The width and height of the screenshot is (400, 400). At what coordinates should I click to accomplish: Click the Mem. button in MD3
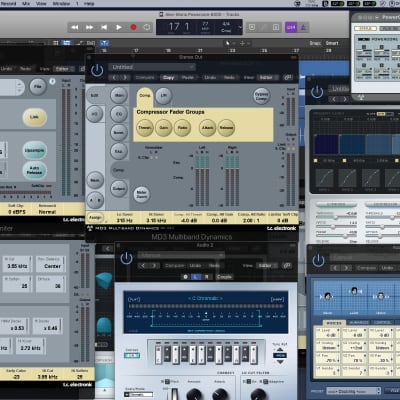95,180
